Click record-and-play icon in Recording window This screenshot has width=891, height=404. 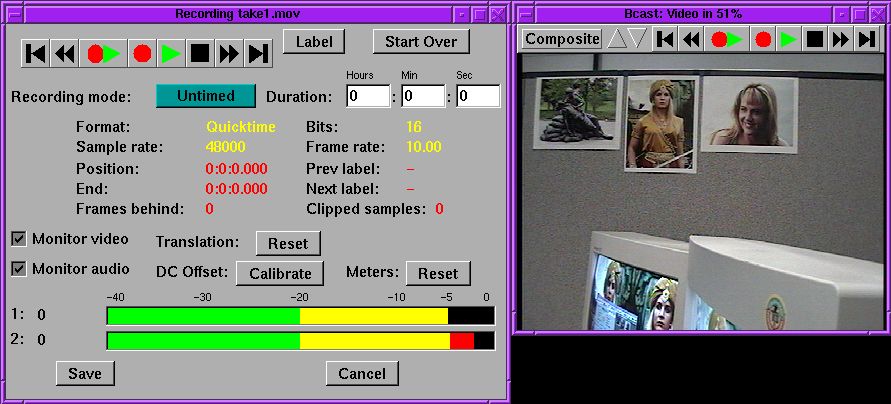click(102, 54)
